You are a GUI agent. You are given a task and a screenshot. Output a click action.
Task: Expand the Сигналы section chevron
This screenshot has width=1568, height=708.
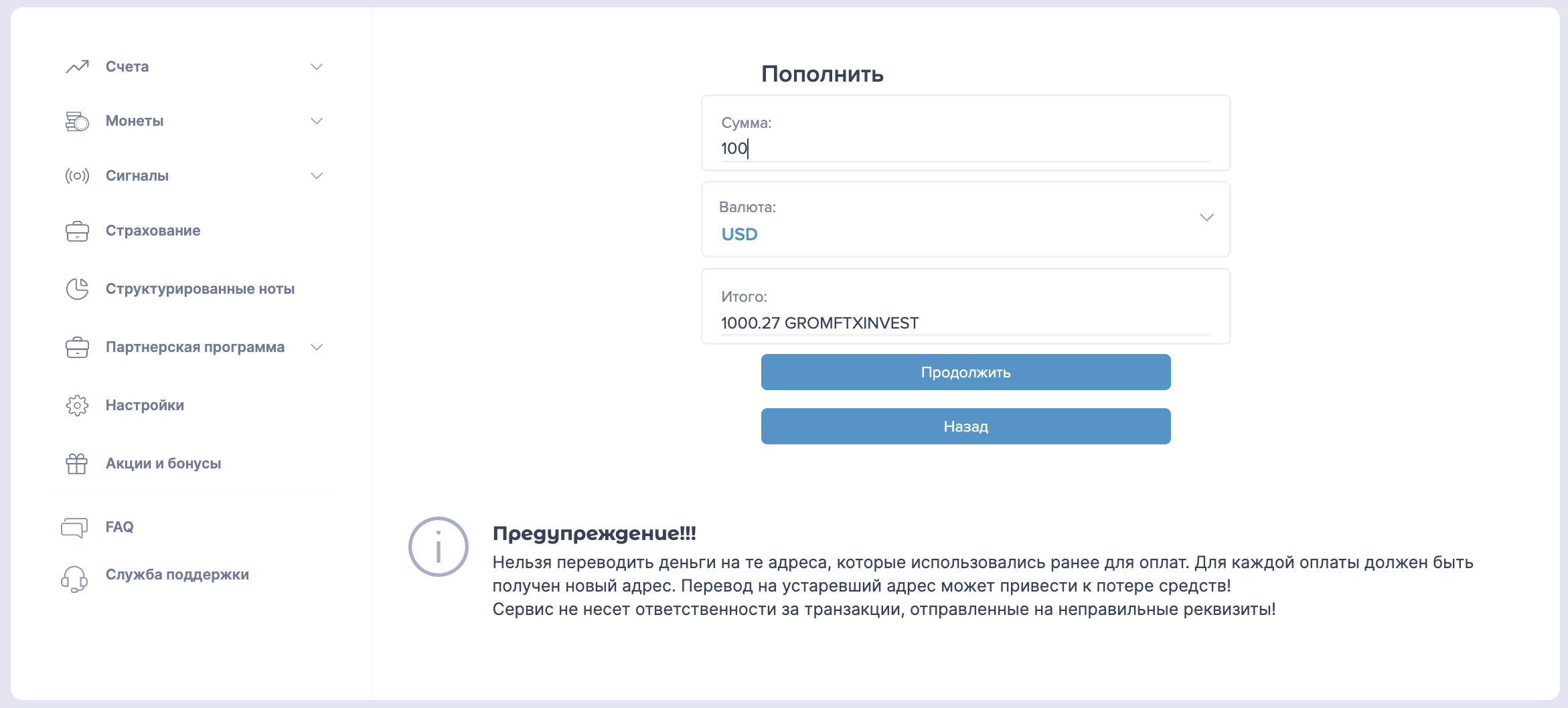pyautogui.click(x=317, y=176)
